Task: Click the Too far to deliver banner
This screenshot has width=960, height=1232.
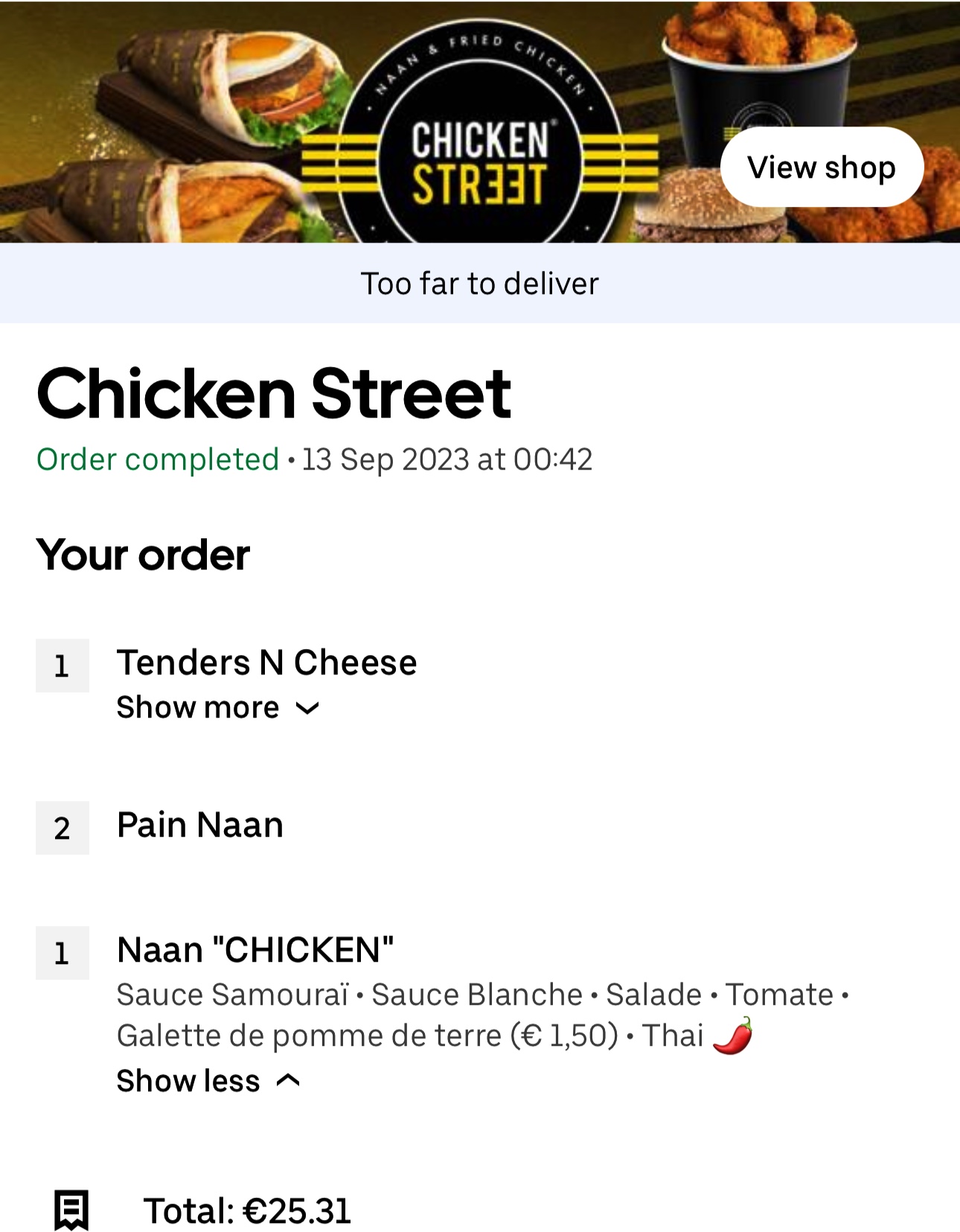Action: click(480, 283)
